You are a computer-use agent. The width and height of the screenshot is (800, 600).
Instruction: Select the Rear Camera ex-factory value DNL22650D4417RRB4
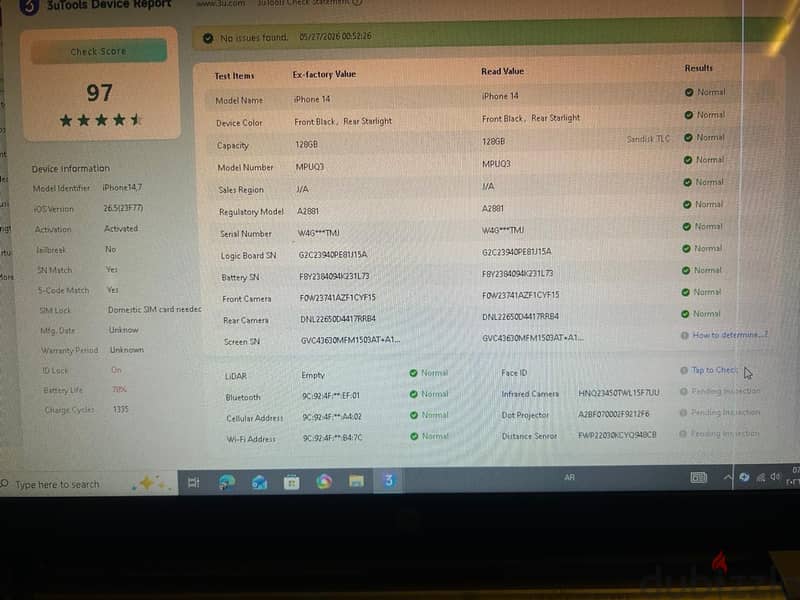point(338,319)
